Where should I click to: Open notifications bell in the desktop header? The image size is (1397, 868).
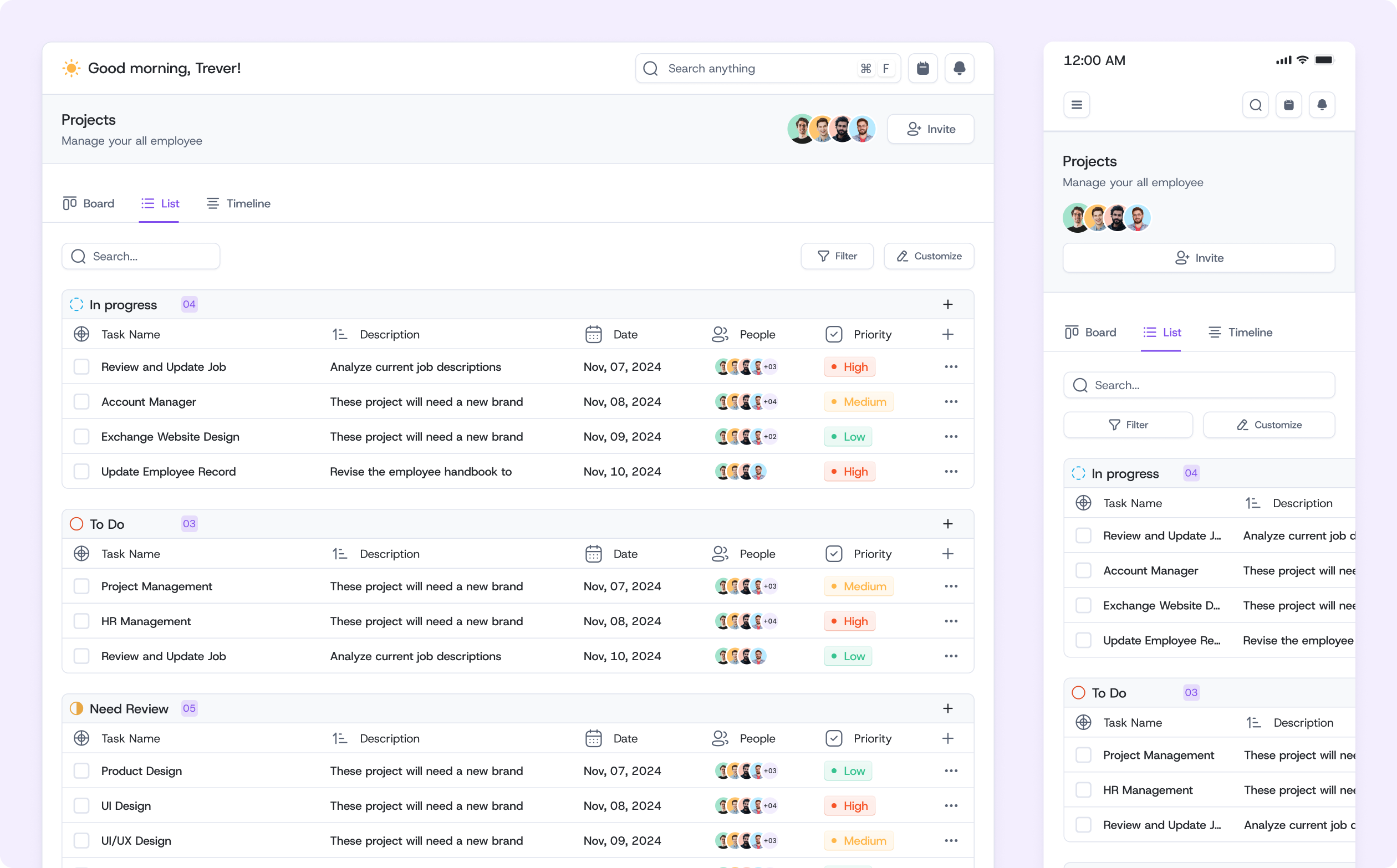[959, 68]
